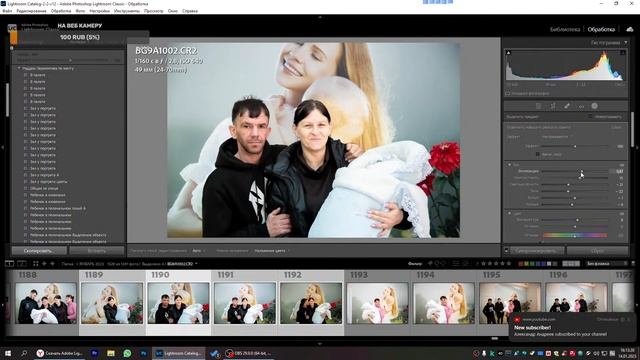Open the Обработка menu in menu bar
This screenshot has width=640, height=360.
tap(61, 11)
